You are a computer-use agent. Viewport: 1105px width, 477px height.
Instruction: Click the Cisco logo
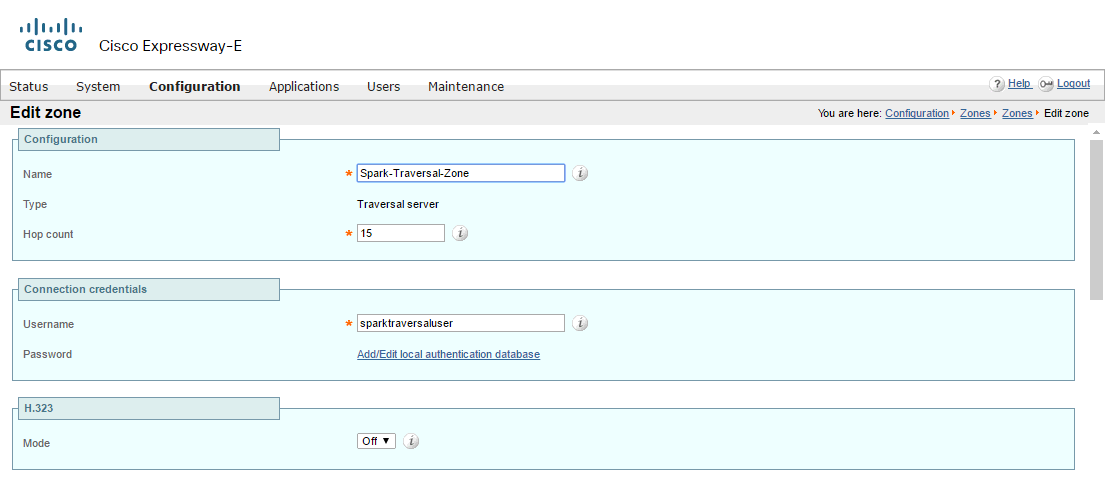click(x=51, y=35)
